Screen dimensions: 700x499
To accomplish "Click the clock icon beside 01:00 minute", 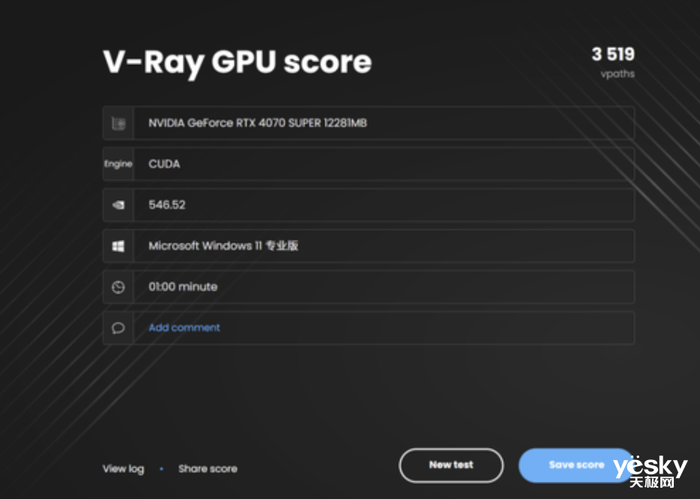I will pyautogui.click(x=118, y=287).
